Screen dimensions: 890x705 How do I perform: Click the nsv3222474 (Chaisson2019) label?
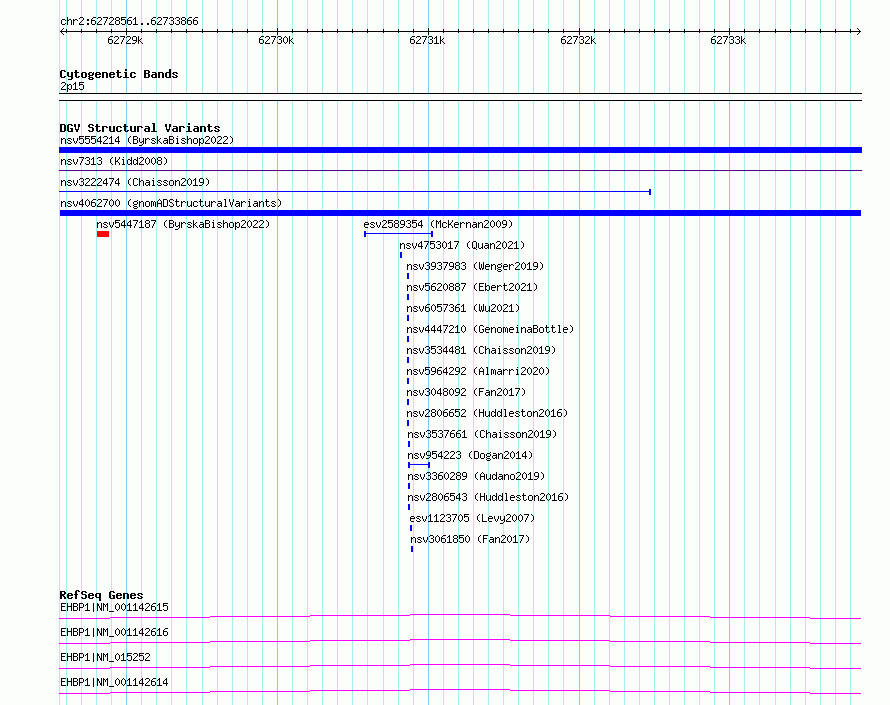tap(135, 182)
